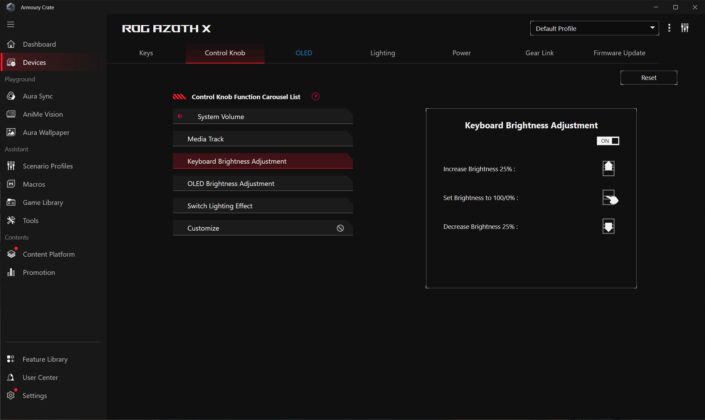The width and height of the screenshot is (705, 420).
Task: Minimize the Armoury Crate window
Action: 656,7
